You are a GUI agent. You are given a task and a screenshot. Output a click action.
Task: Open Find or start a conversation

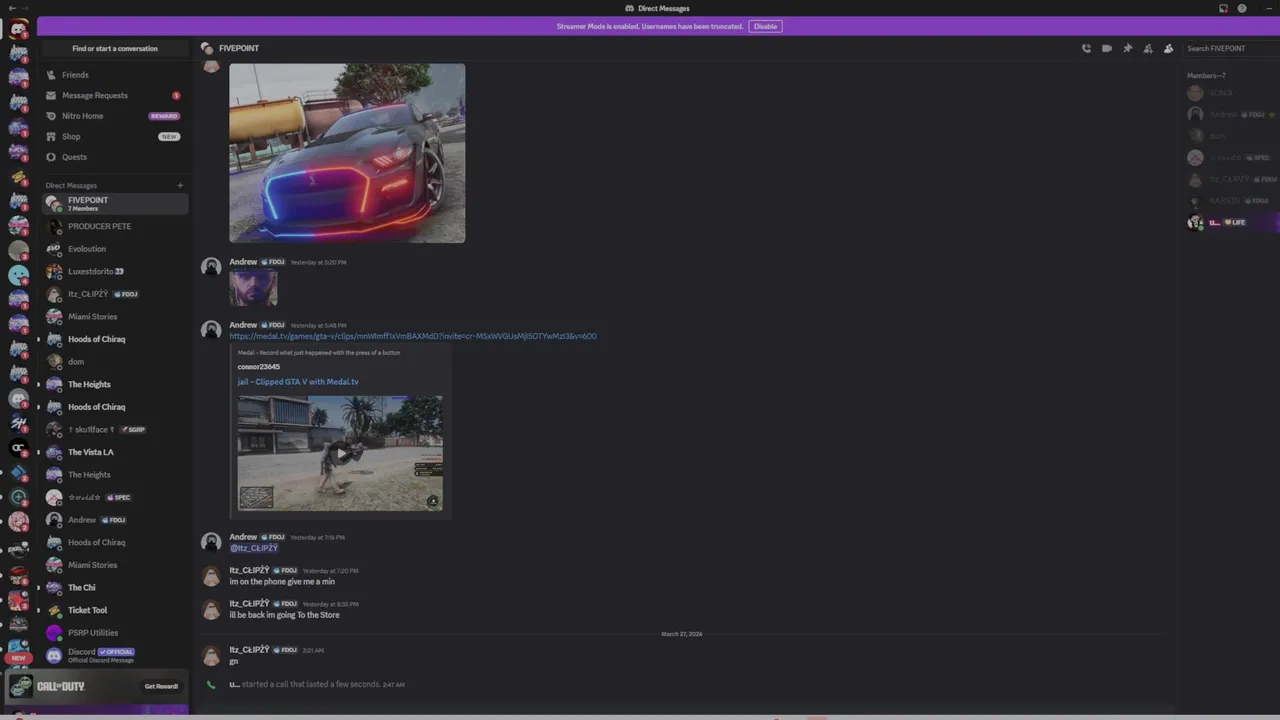tap(115, 48)
